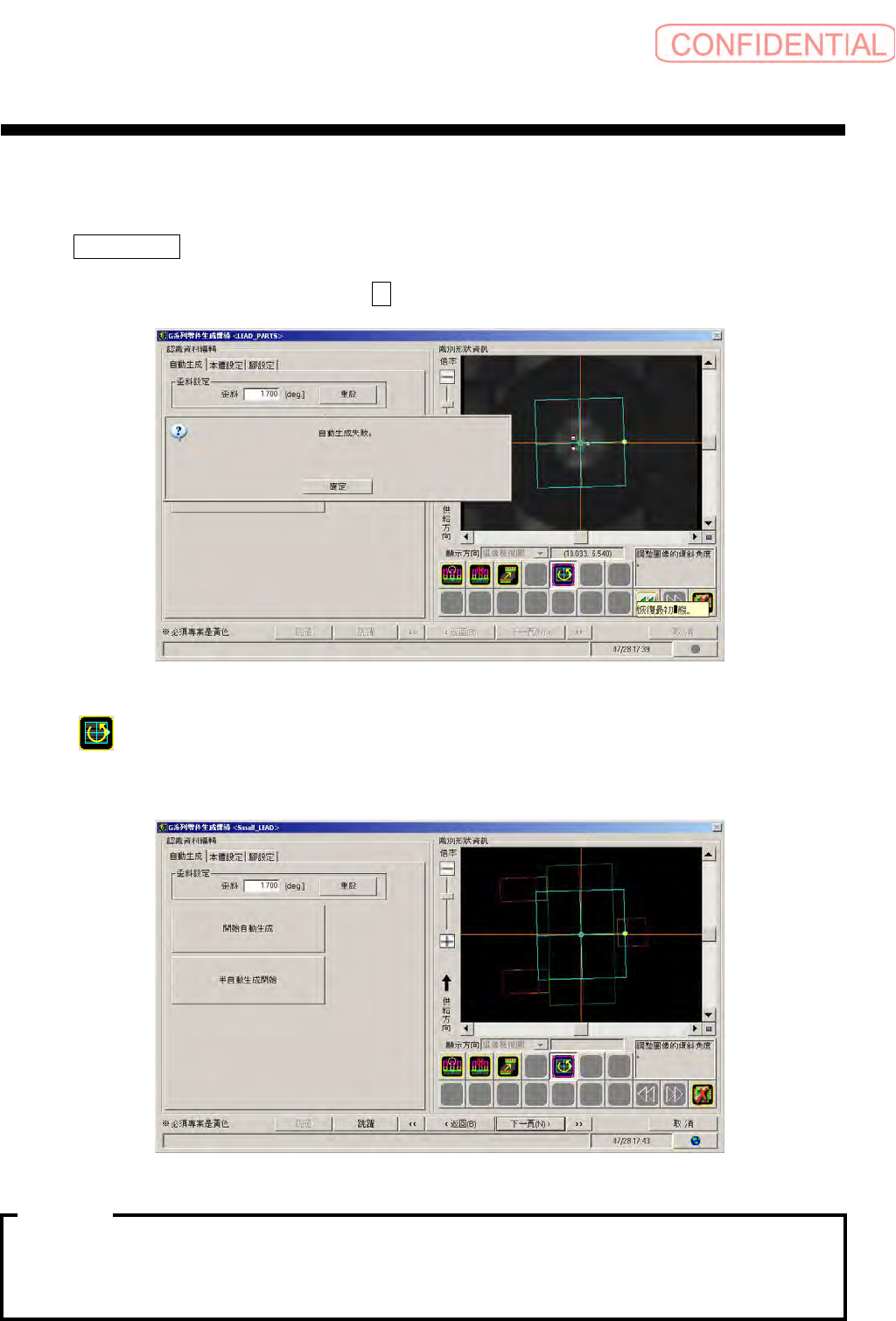In Small_LEAD window, click the >> button
Image resolution: width=896 pixels, height=1321 pixels.
click(x=578, y=1123)
